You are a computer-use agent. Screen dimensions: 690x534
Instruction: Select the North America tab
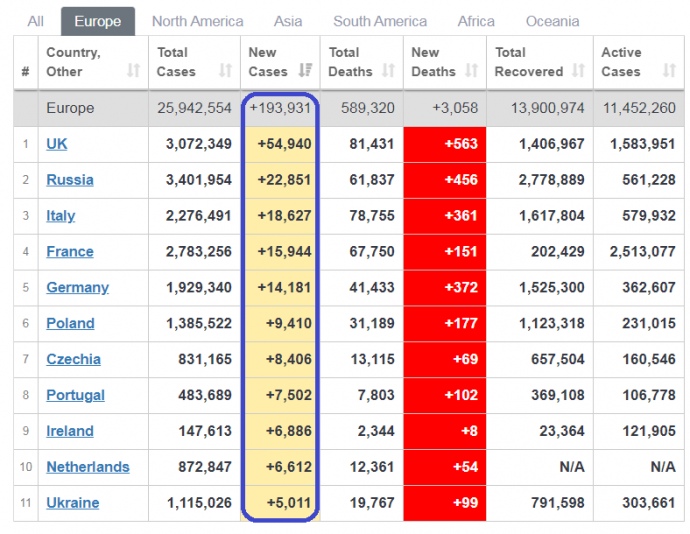pos(197,21)
